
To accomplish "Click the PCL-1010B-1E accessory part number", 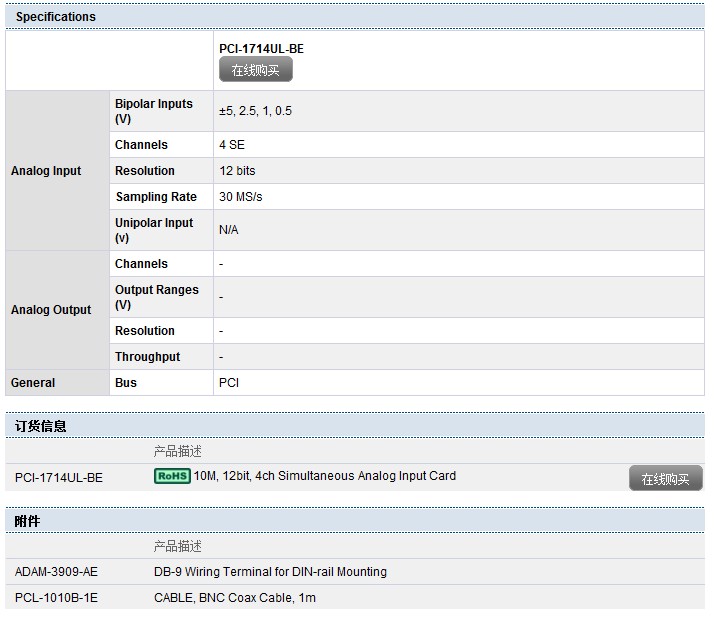I will (x=56, y=598).
